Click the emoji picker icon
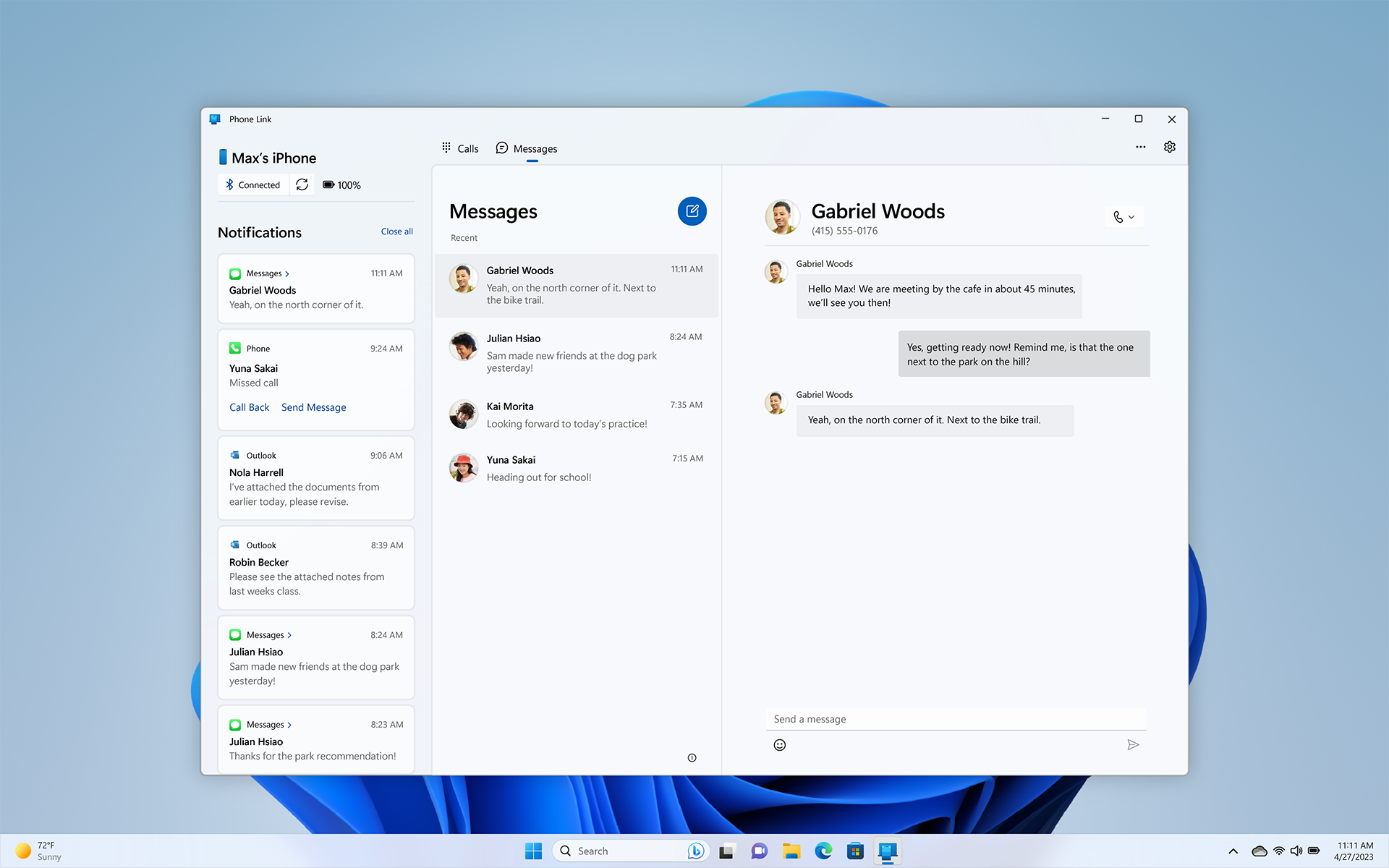The image size is (1389, 868). (x=780, y=744)
